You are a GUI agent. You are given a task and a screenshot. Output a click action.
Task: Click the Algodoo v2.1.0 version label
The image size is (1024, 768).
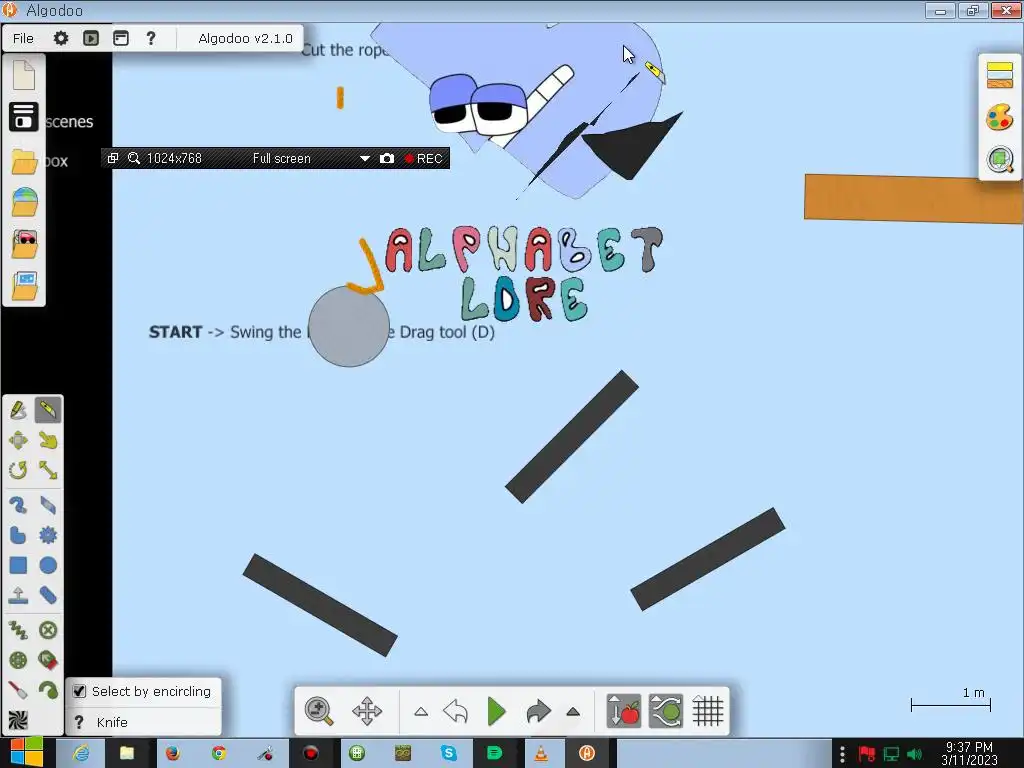(x=245, y=39)
